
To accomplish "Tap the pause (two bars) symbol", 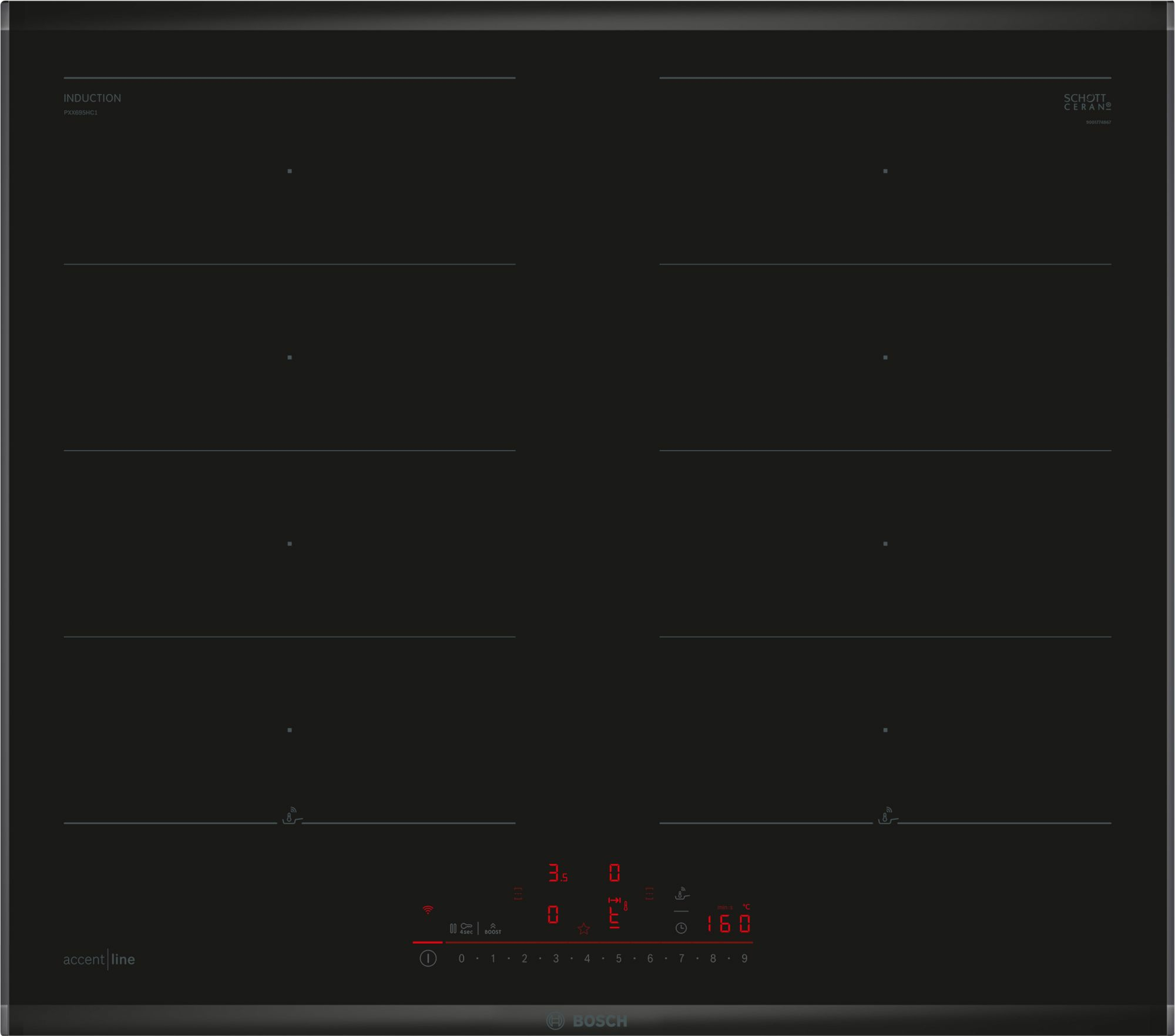I will click(x=453, y=928).
